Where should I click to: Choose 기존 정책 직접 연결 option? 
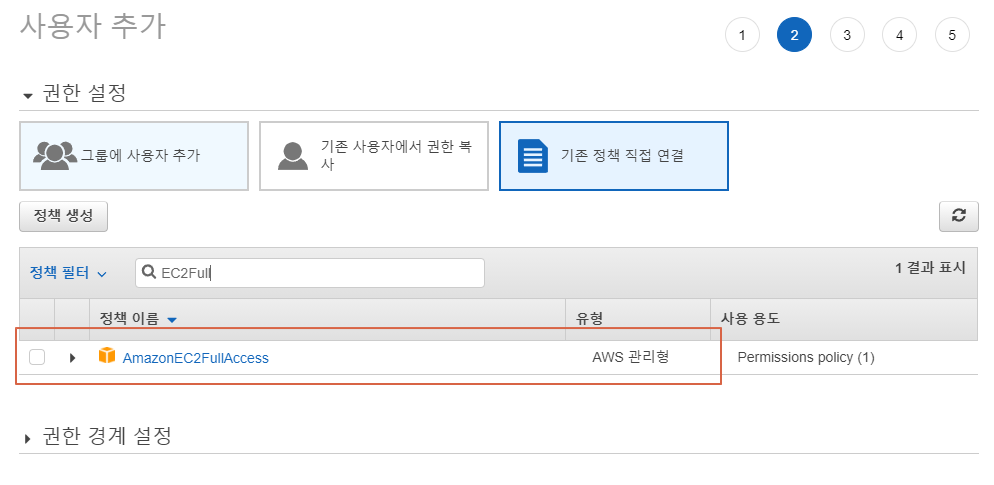pos(614,156)
